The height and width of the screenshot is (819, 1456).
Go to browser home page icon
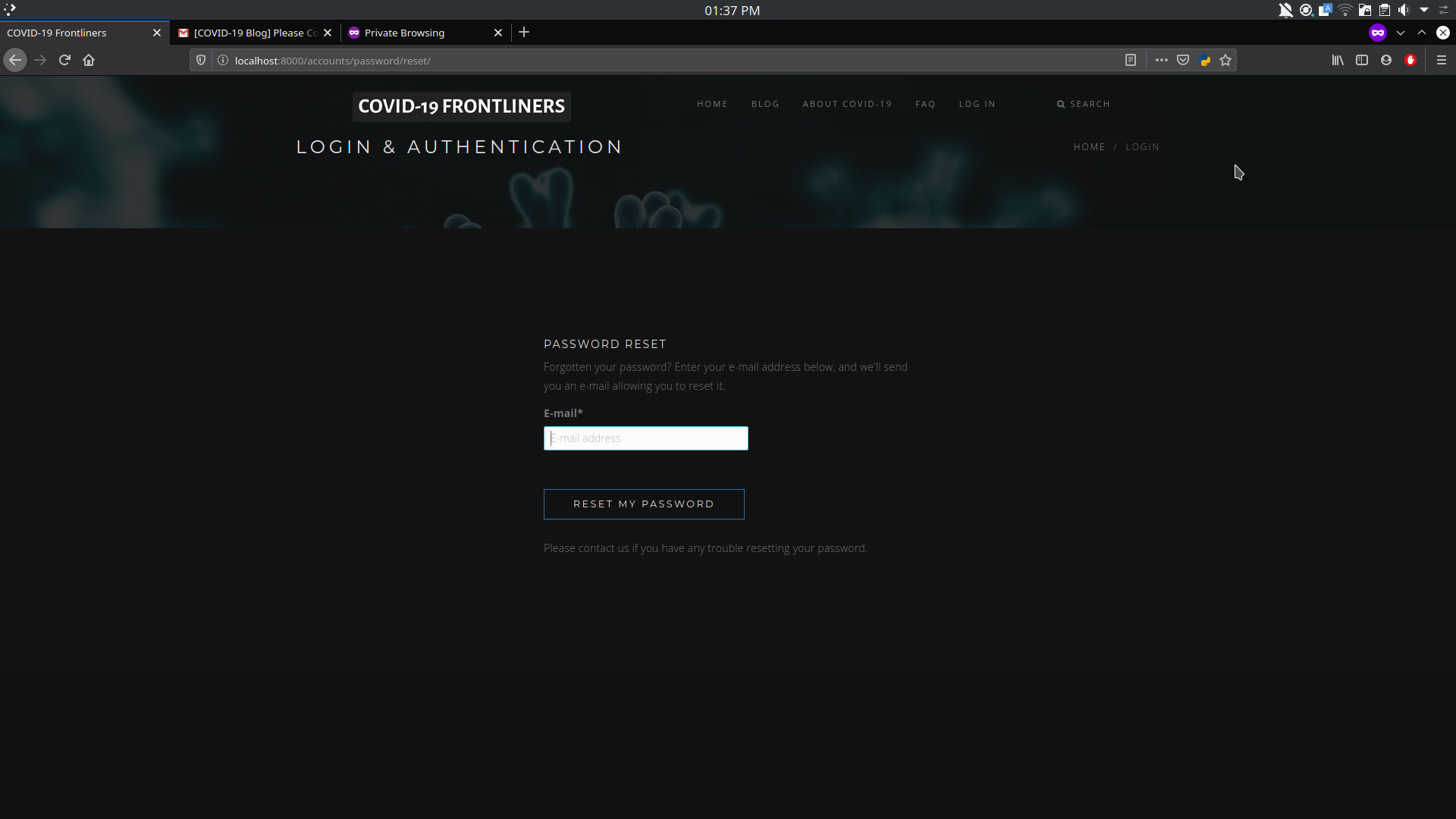89,60
